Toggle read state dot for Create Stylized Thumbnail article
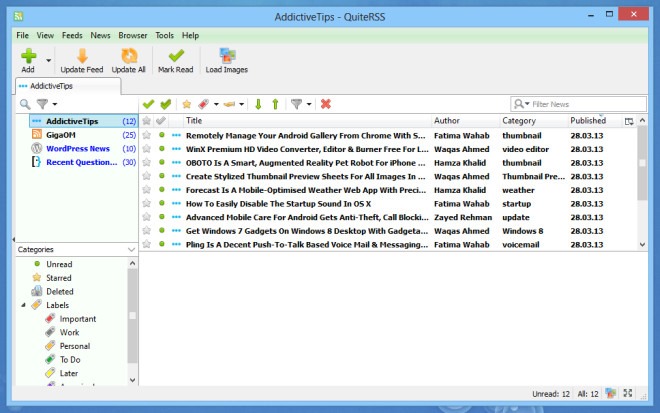 (162, 176)
